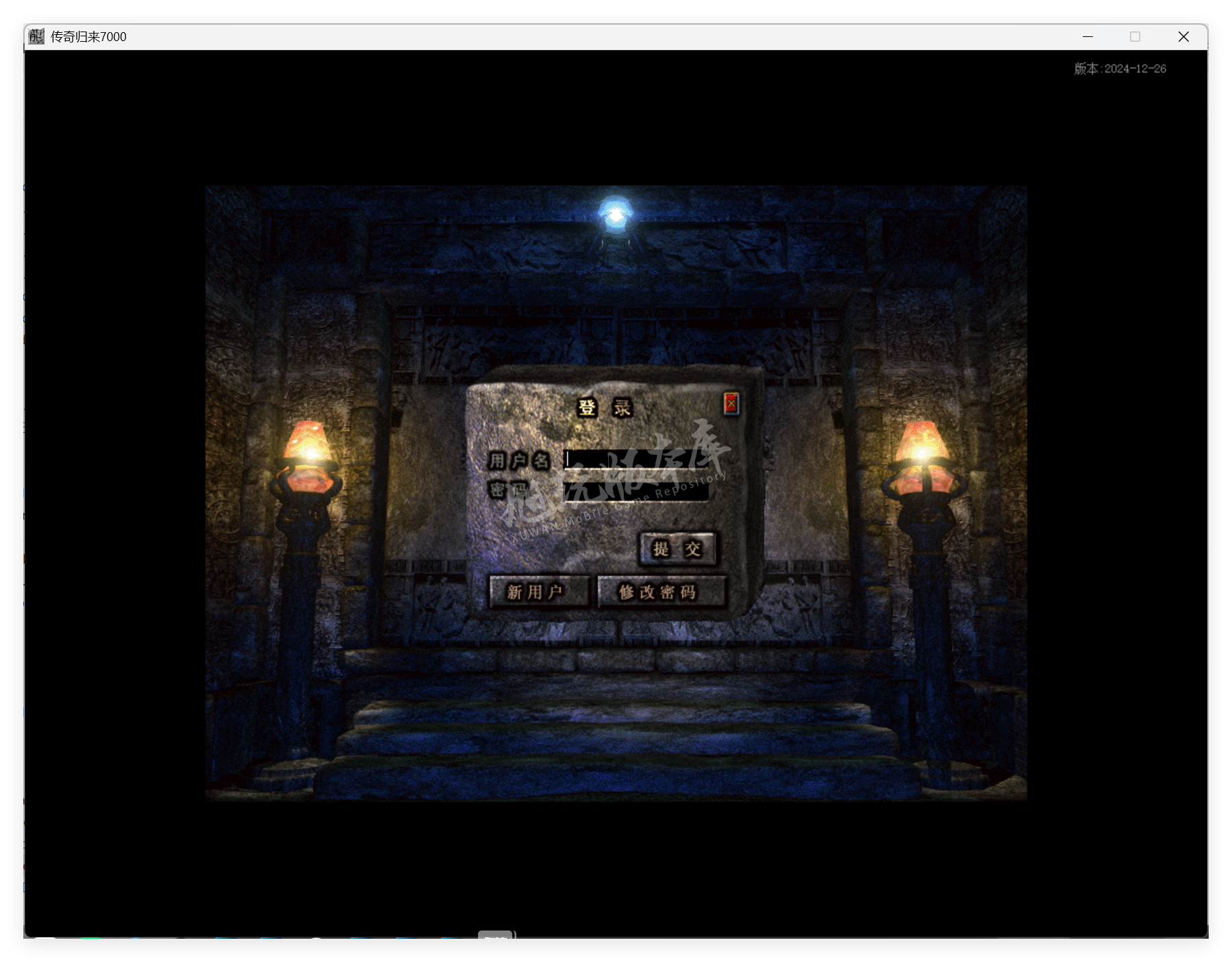This screenshot has height=962, width=1232.
Task: Click the gray tab at window bottom edge
Action: (495, 934)
